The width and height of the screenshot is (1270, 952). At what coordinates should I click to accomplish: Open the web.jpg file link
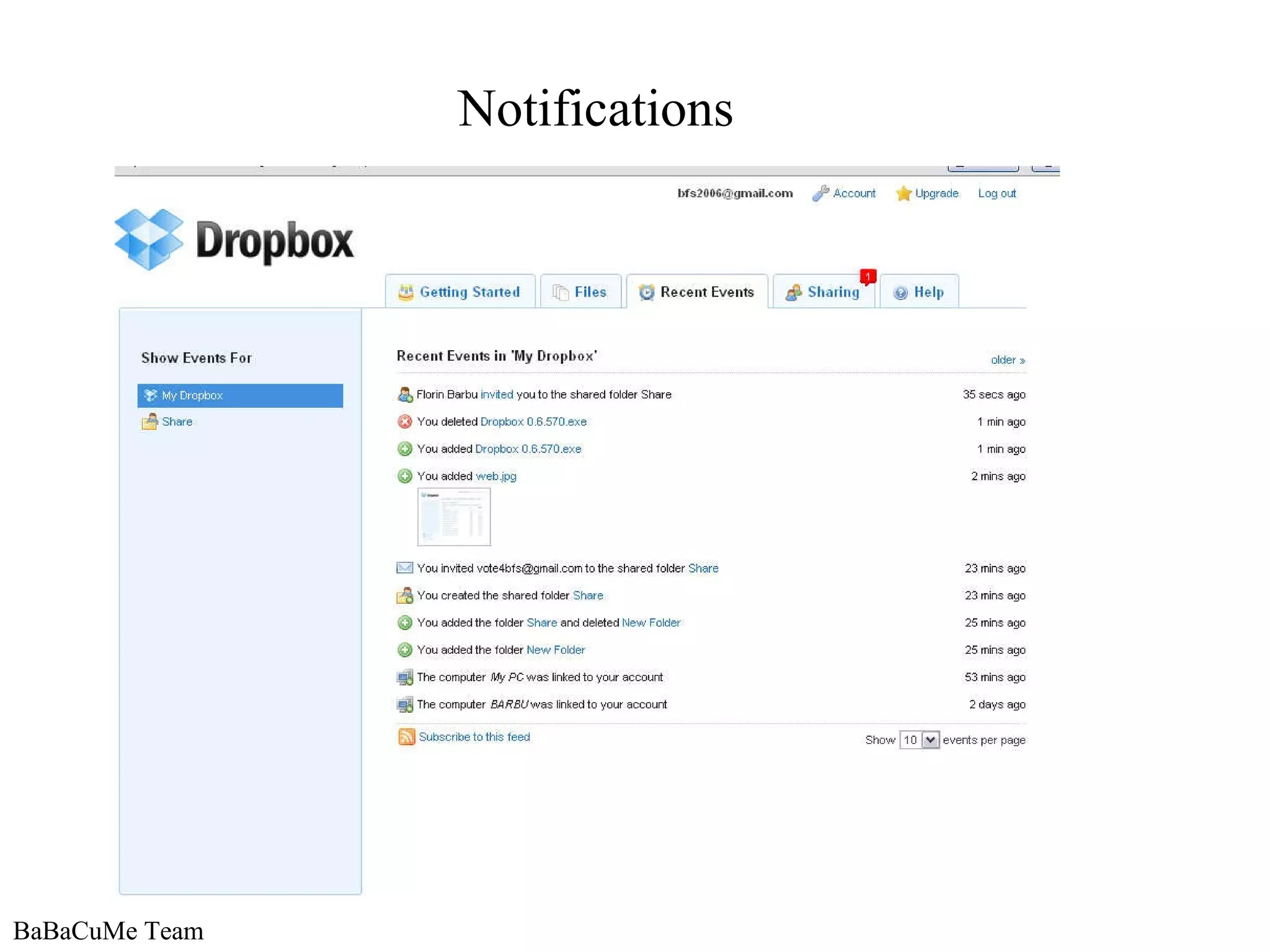tap(496, 476)
